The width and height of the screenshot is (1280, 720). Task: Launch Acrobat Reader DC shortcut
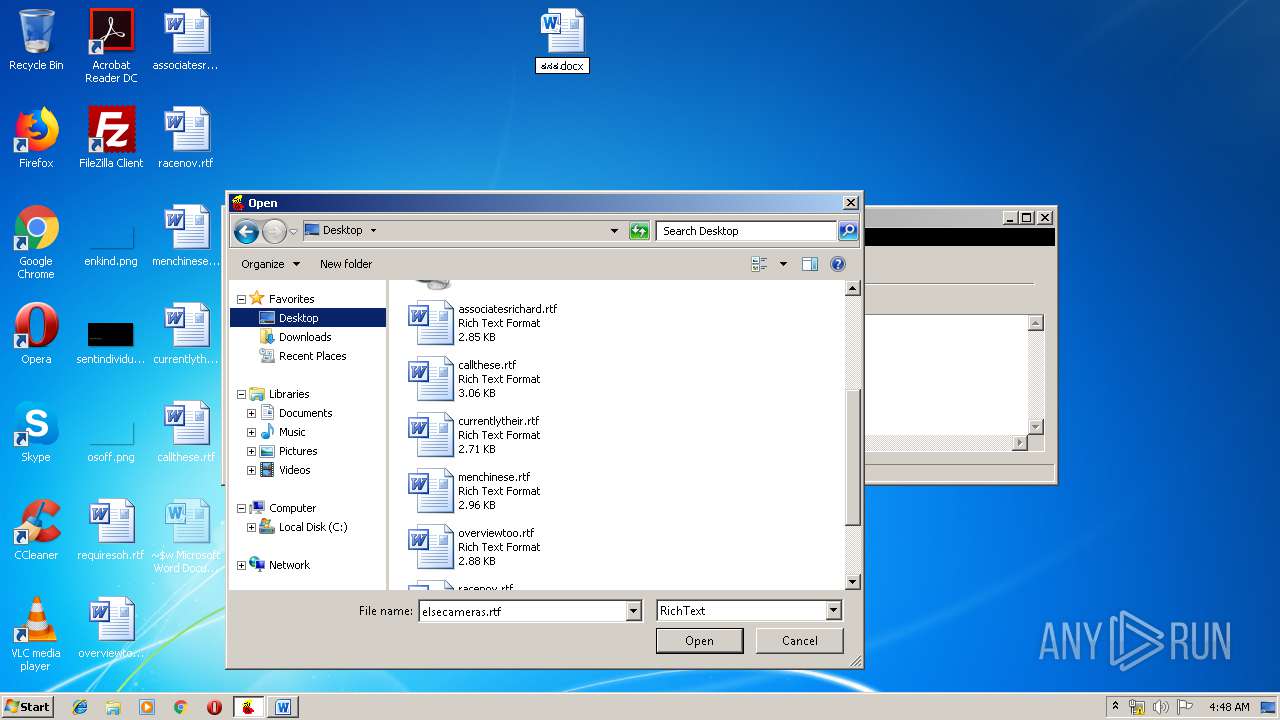(111, 46)
